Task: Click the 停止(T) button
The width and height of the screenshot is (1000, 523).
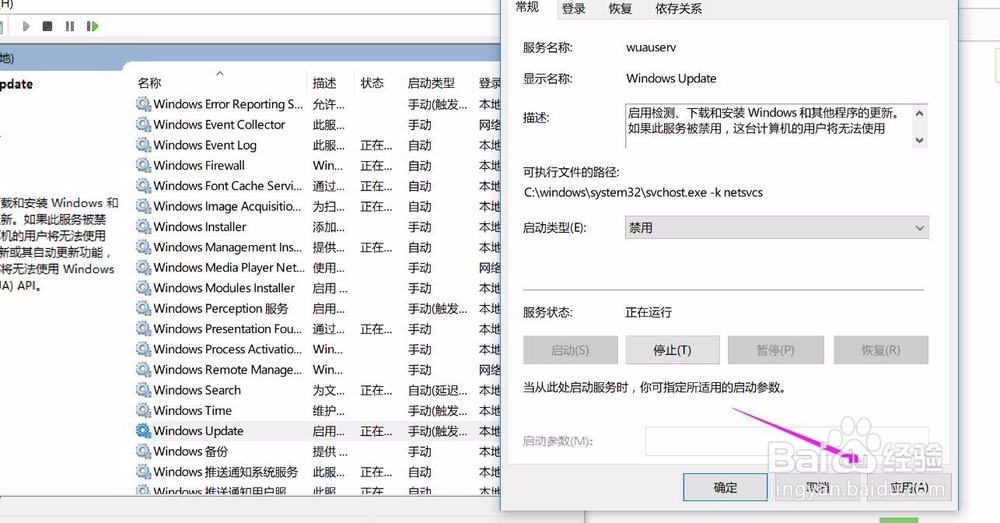Action: click(672, 350)
